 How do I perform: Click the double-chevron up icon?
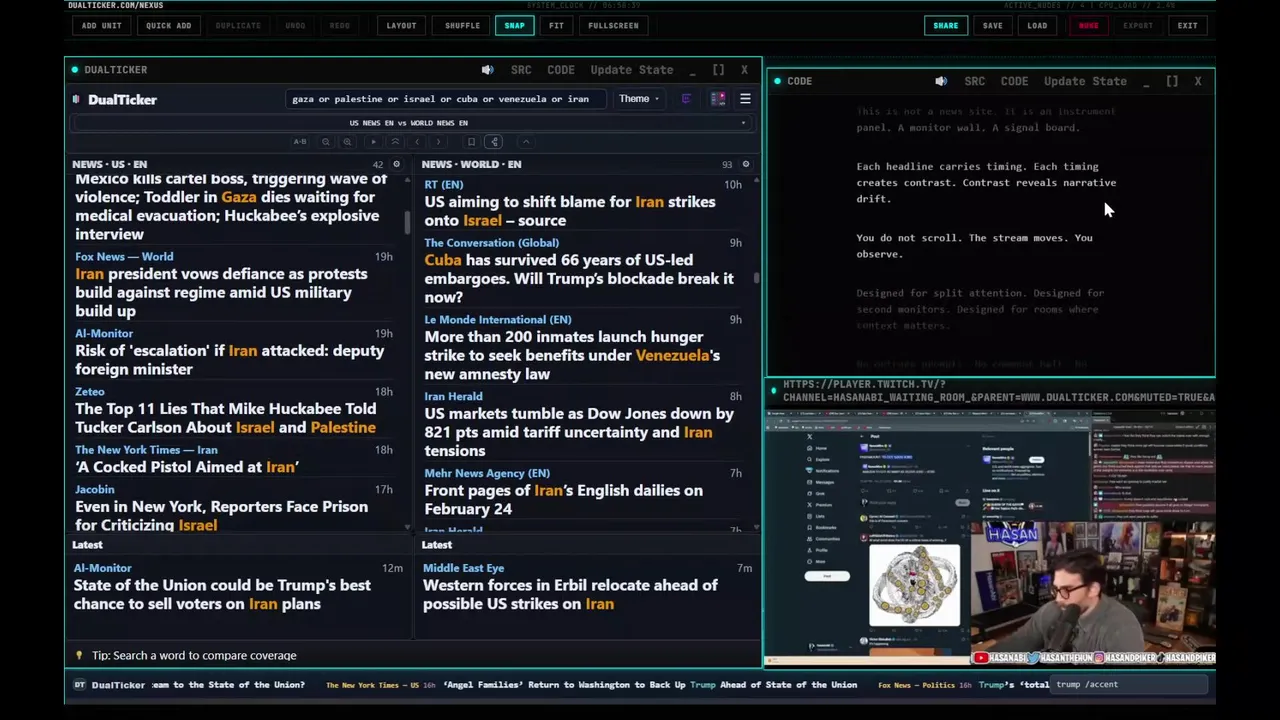coord(395,142)
